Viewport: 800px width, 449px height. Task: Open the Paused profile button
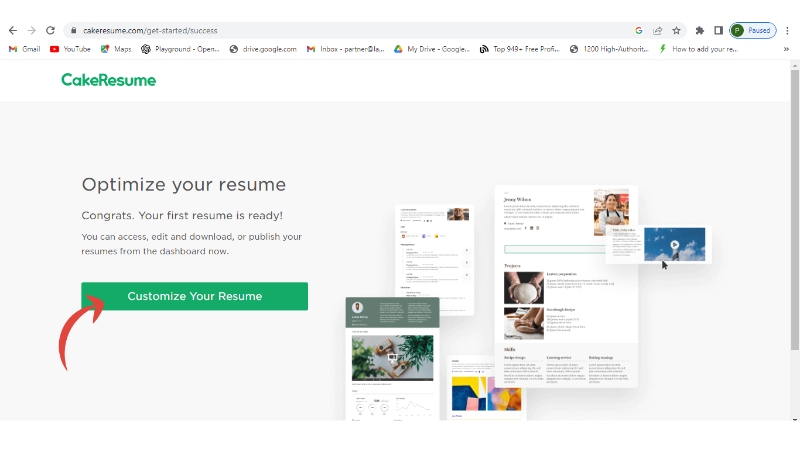[x=752, y=30]
